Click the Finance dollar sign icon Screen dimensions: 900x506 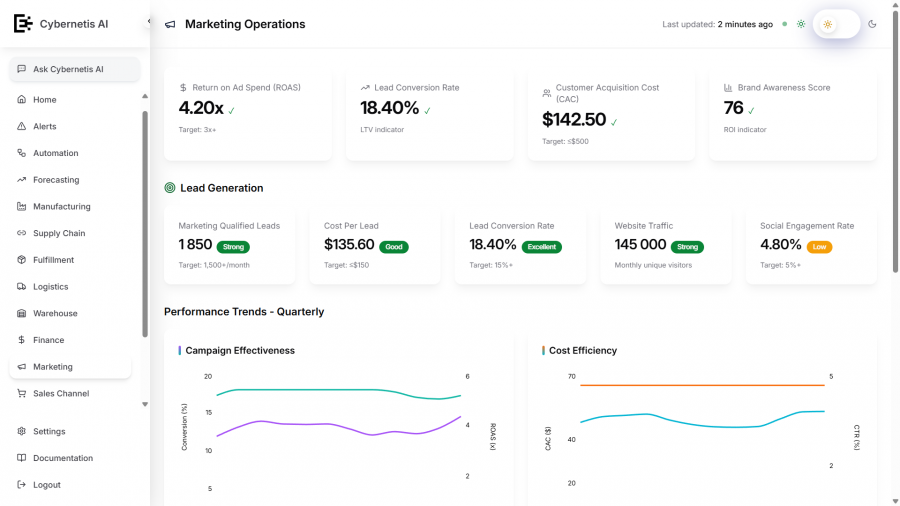pyautogui.click(x=22, y=340)
